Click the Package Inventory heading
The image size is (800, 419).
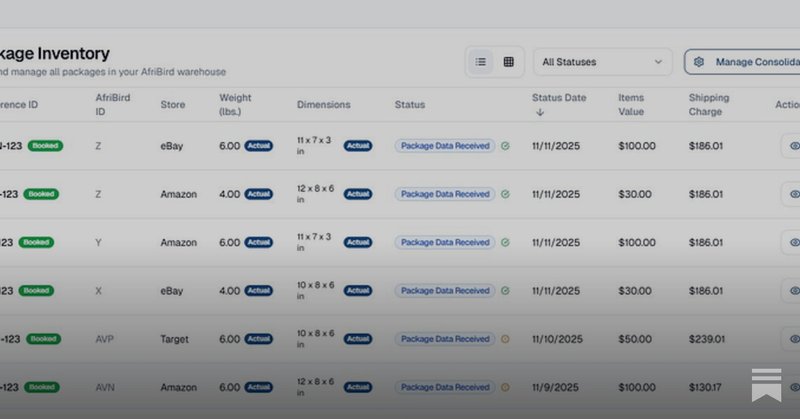55,53
